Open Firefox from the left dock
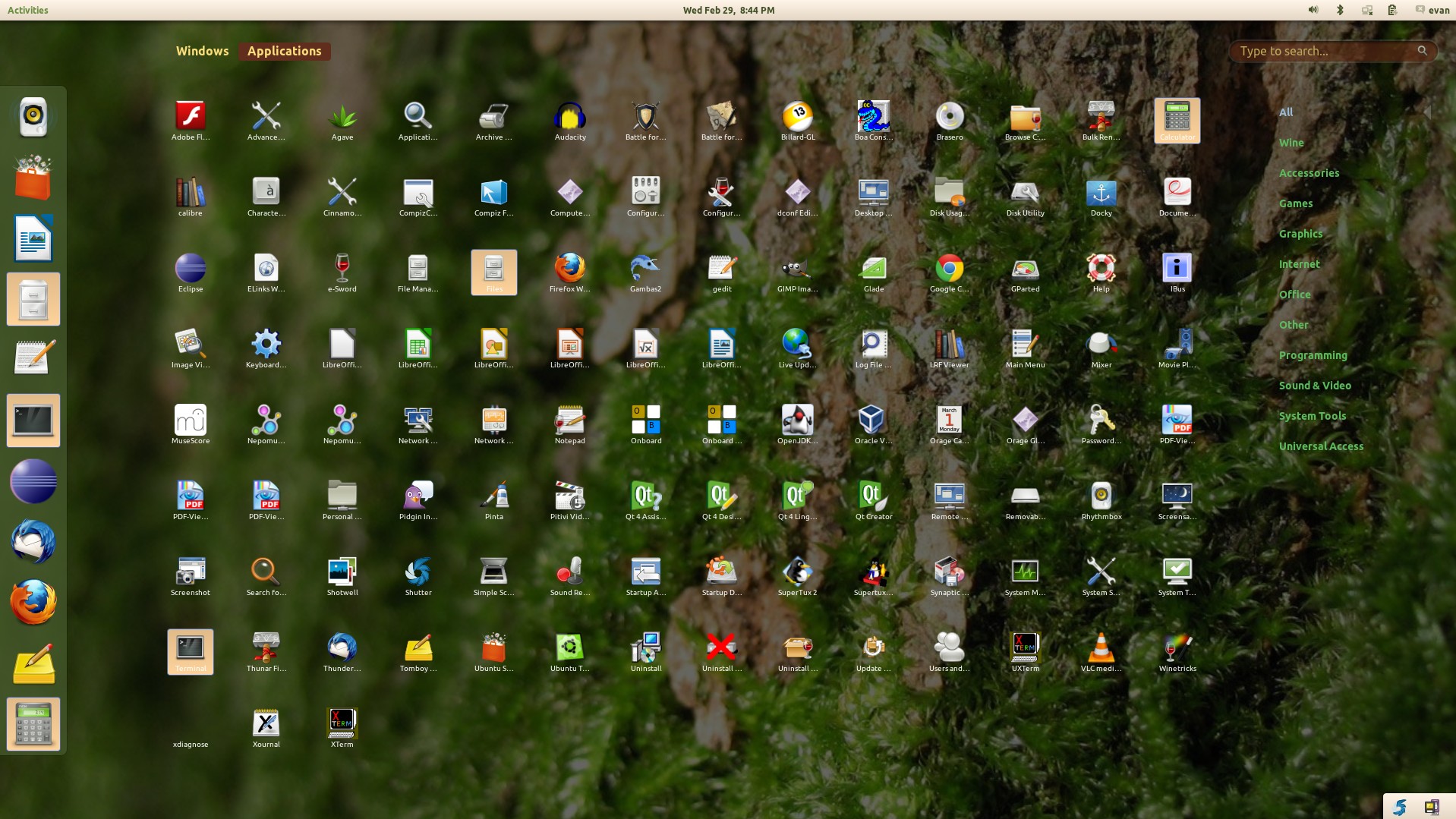 (x=33, y=603)
